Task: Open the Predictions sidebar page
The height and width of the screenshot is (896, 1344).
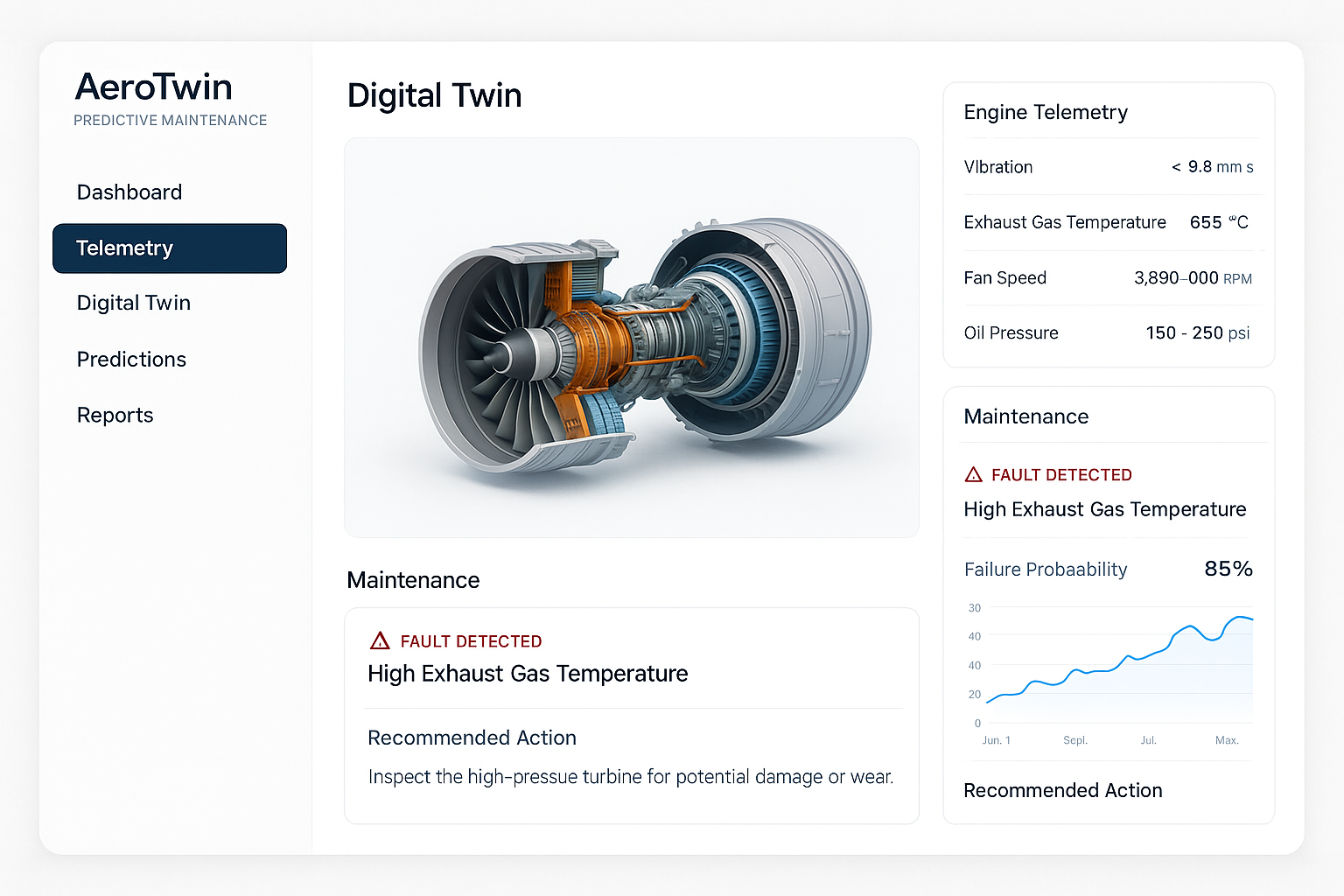Action: pos(131,360)
